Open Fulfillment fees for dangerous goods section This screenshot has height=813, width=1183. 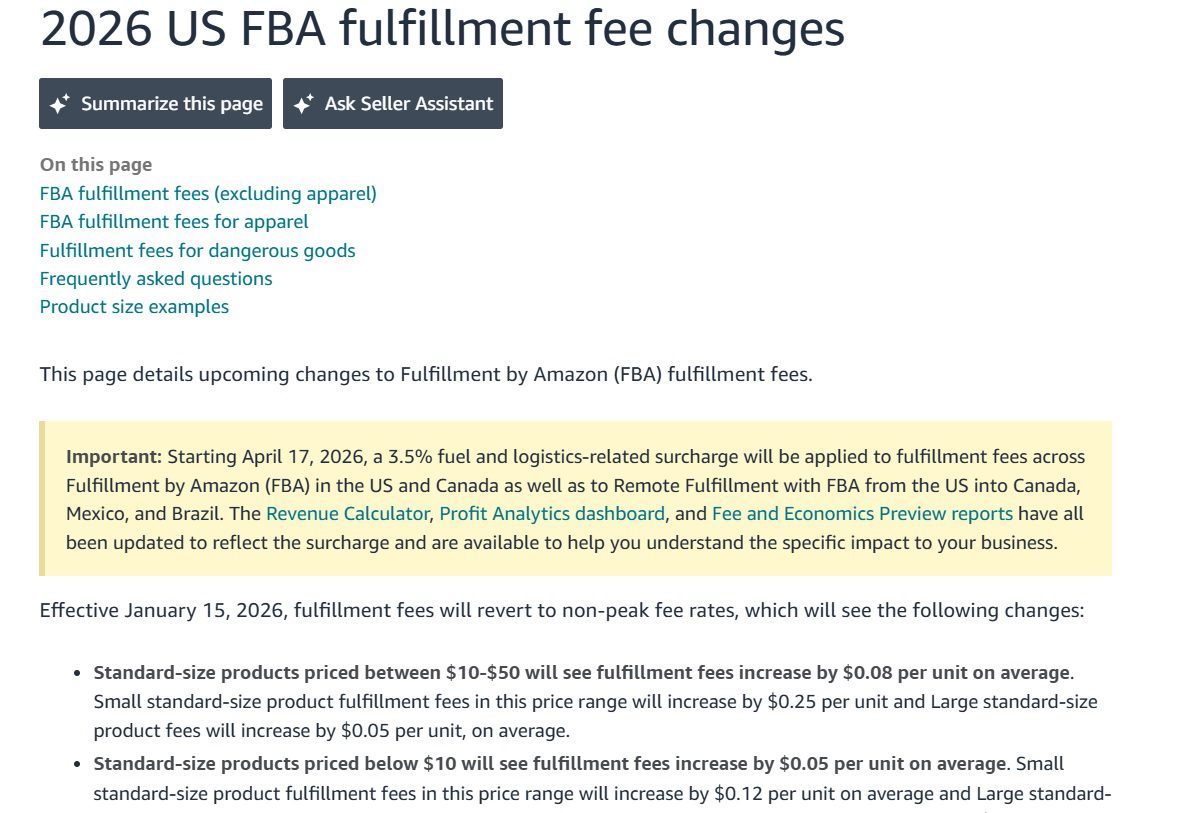point(197,250)
